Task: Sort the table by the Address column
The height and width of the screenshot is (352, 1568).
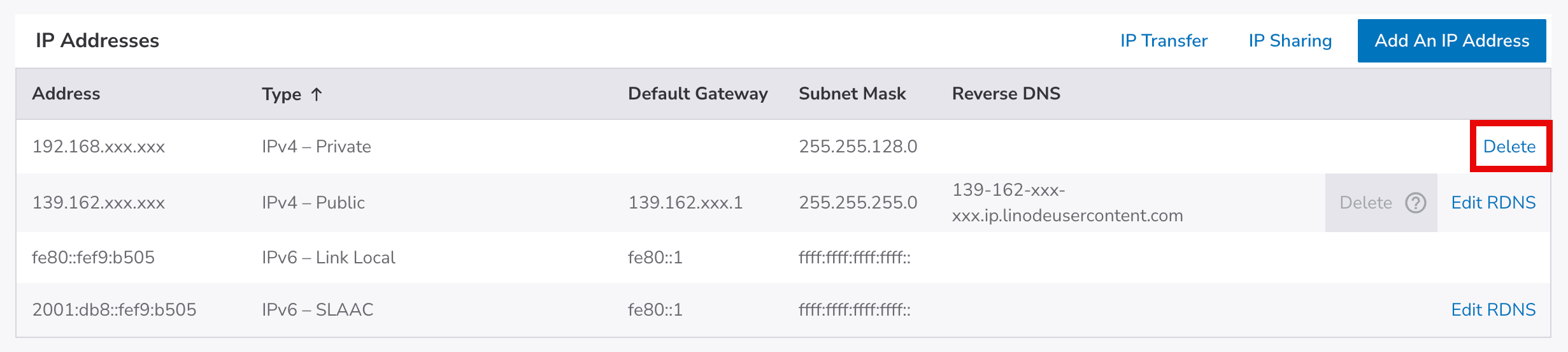Action: (x=66, y=94)
